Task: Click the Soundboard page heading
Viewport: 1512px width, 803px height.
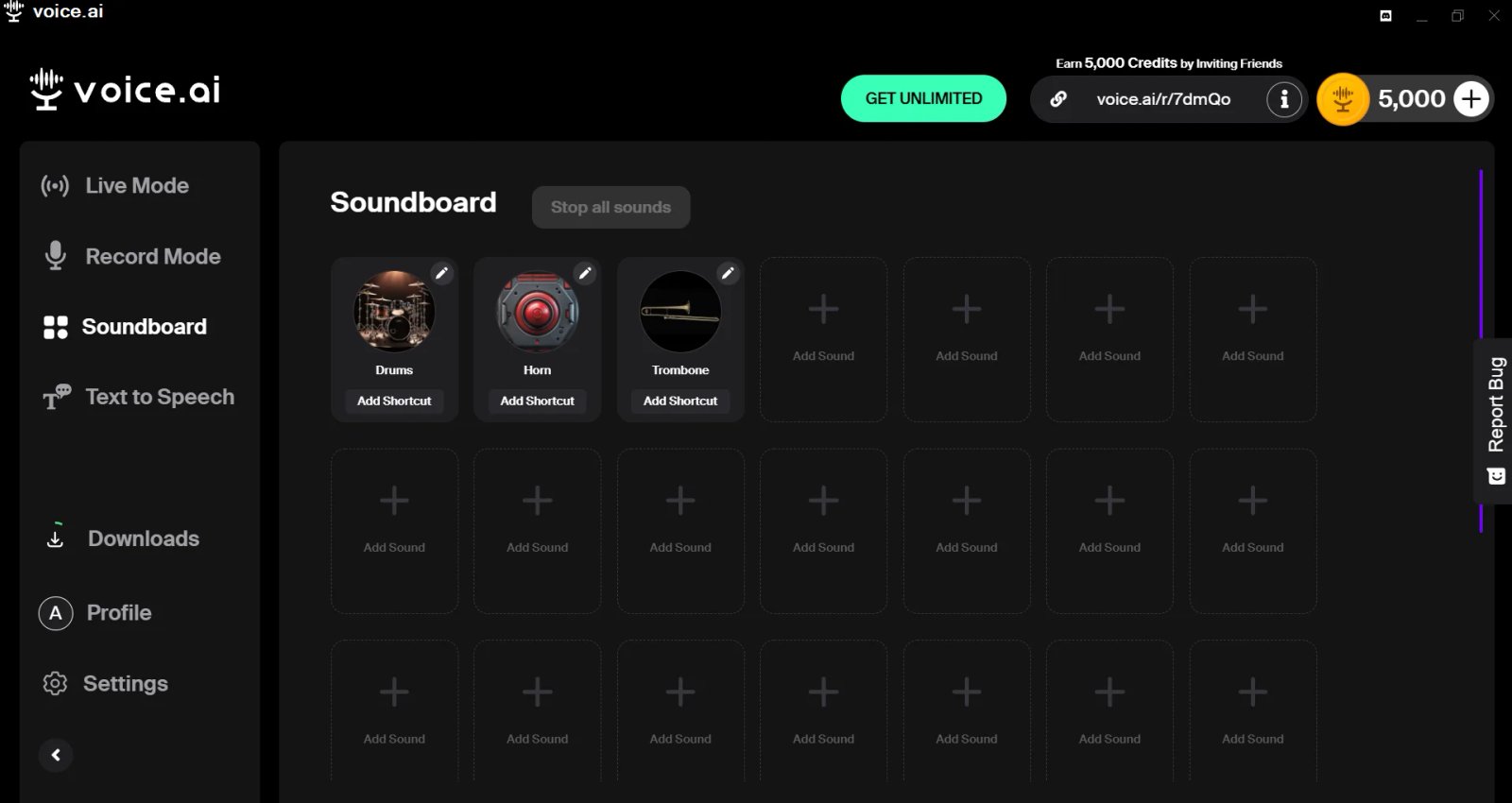Action: 413,202
